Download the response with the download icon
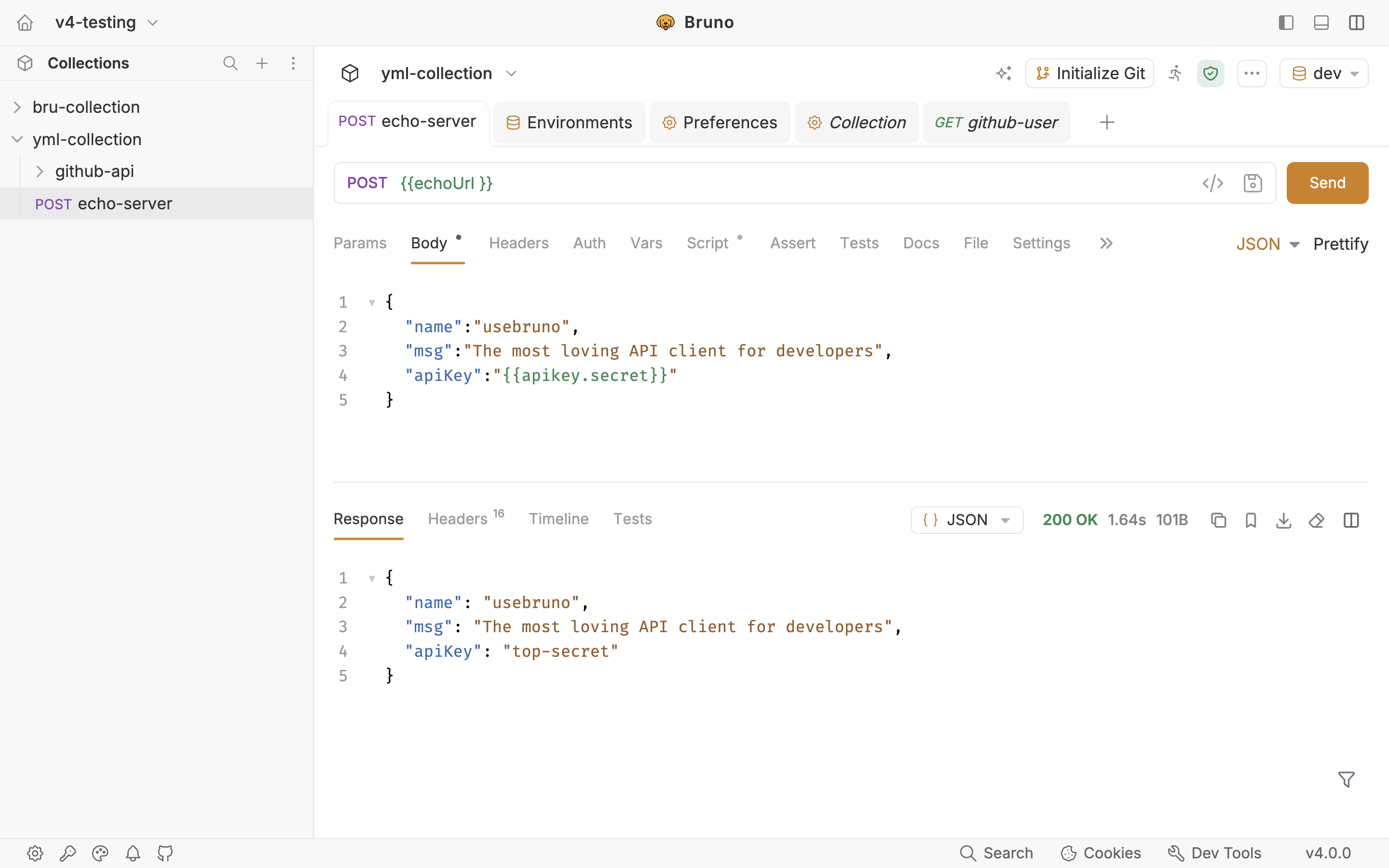The height and width of the screenshot is (868, 1389). 1283,520
